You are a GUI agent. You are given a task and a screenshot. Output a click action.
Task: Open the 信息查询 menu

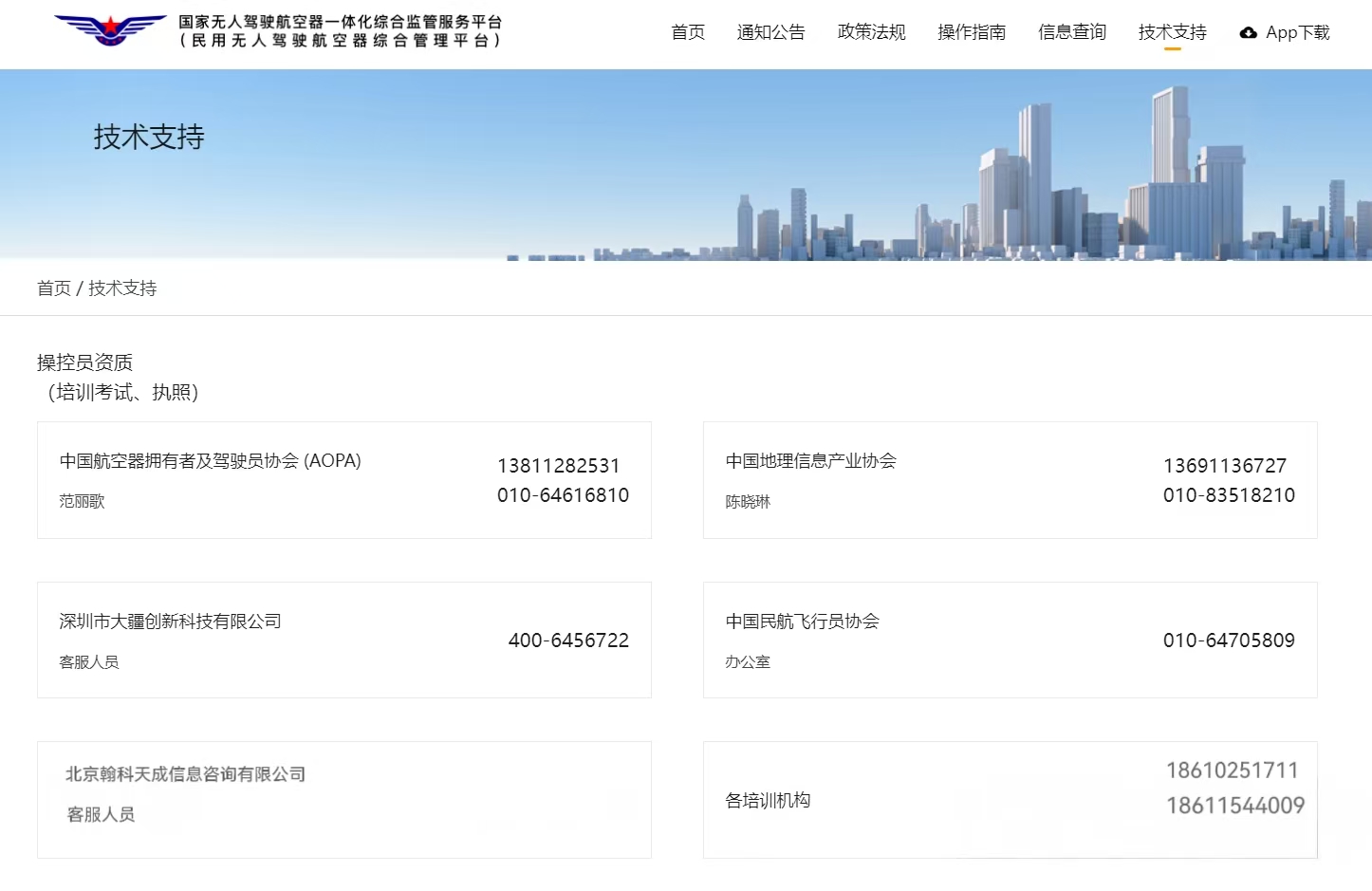1072,32
